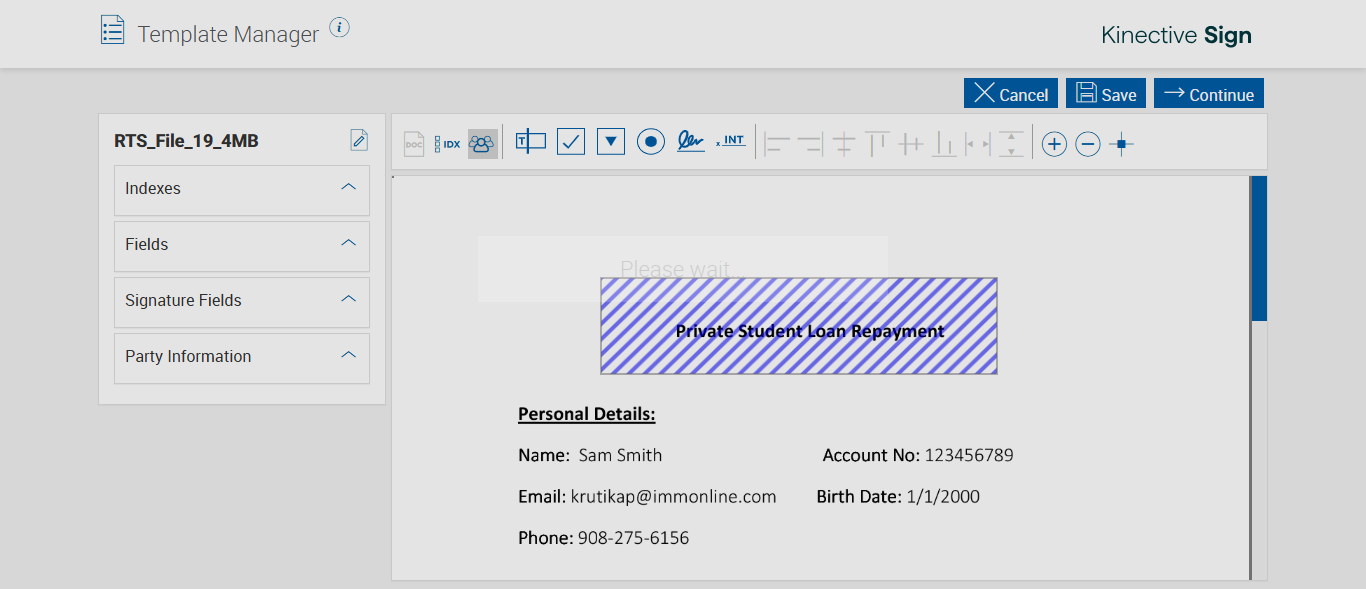Add a text field tool

[531, 142]
